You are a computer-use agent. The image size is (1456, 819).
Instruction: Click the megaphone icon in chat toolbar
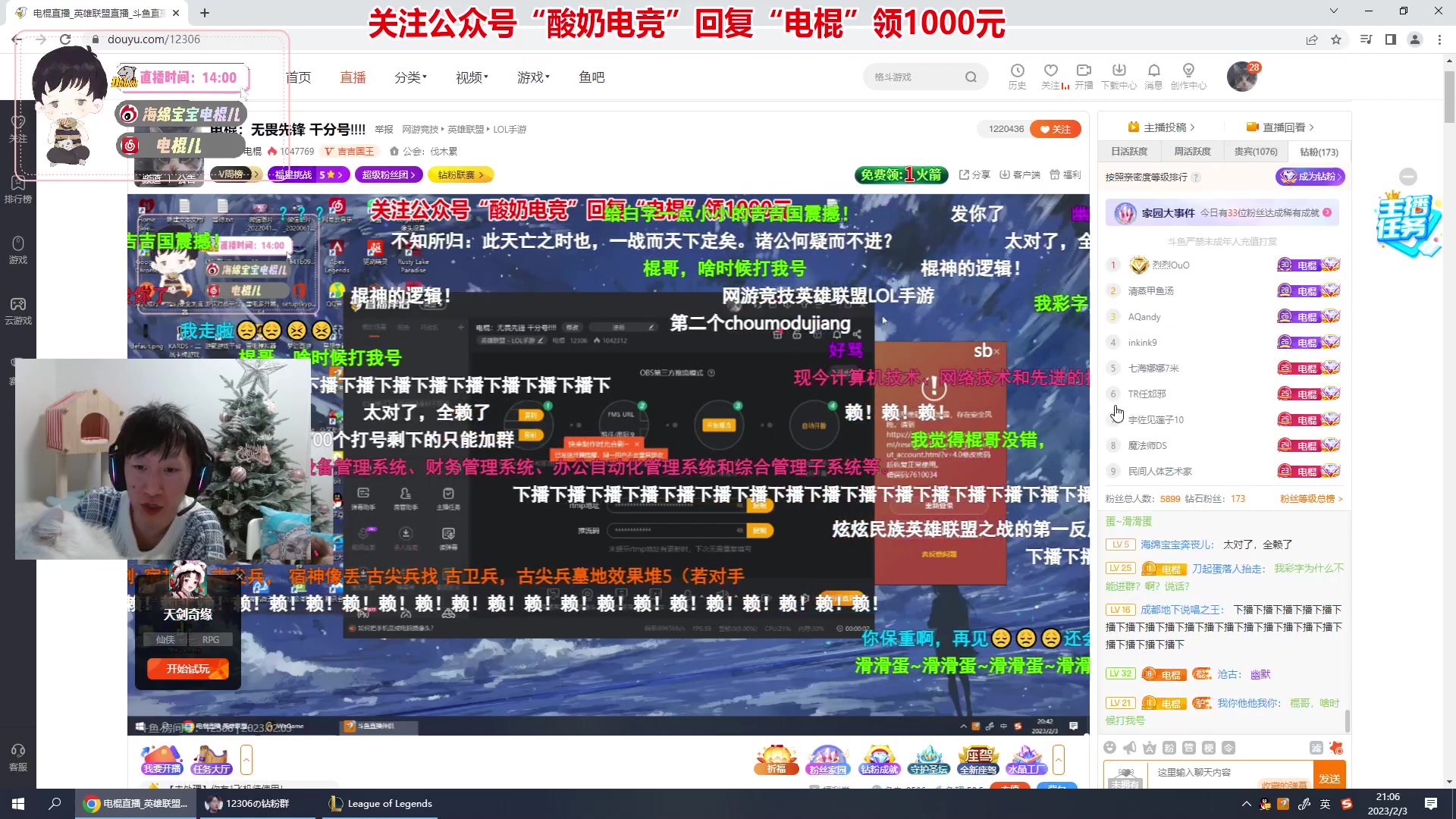pyautogui.click(x=1130, y=748)
